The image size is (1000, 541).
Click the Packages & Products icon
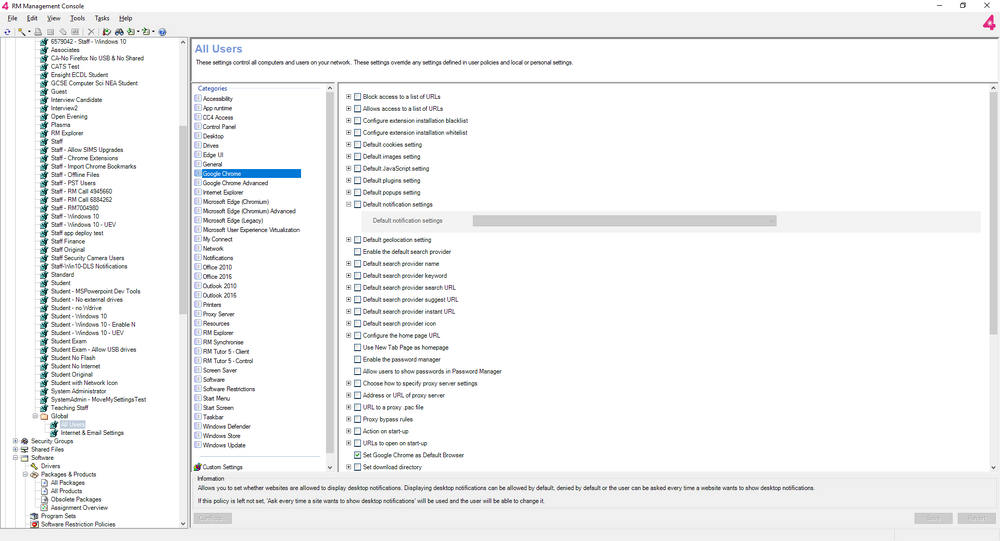coord(34,474)
